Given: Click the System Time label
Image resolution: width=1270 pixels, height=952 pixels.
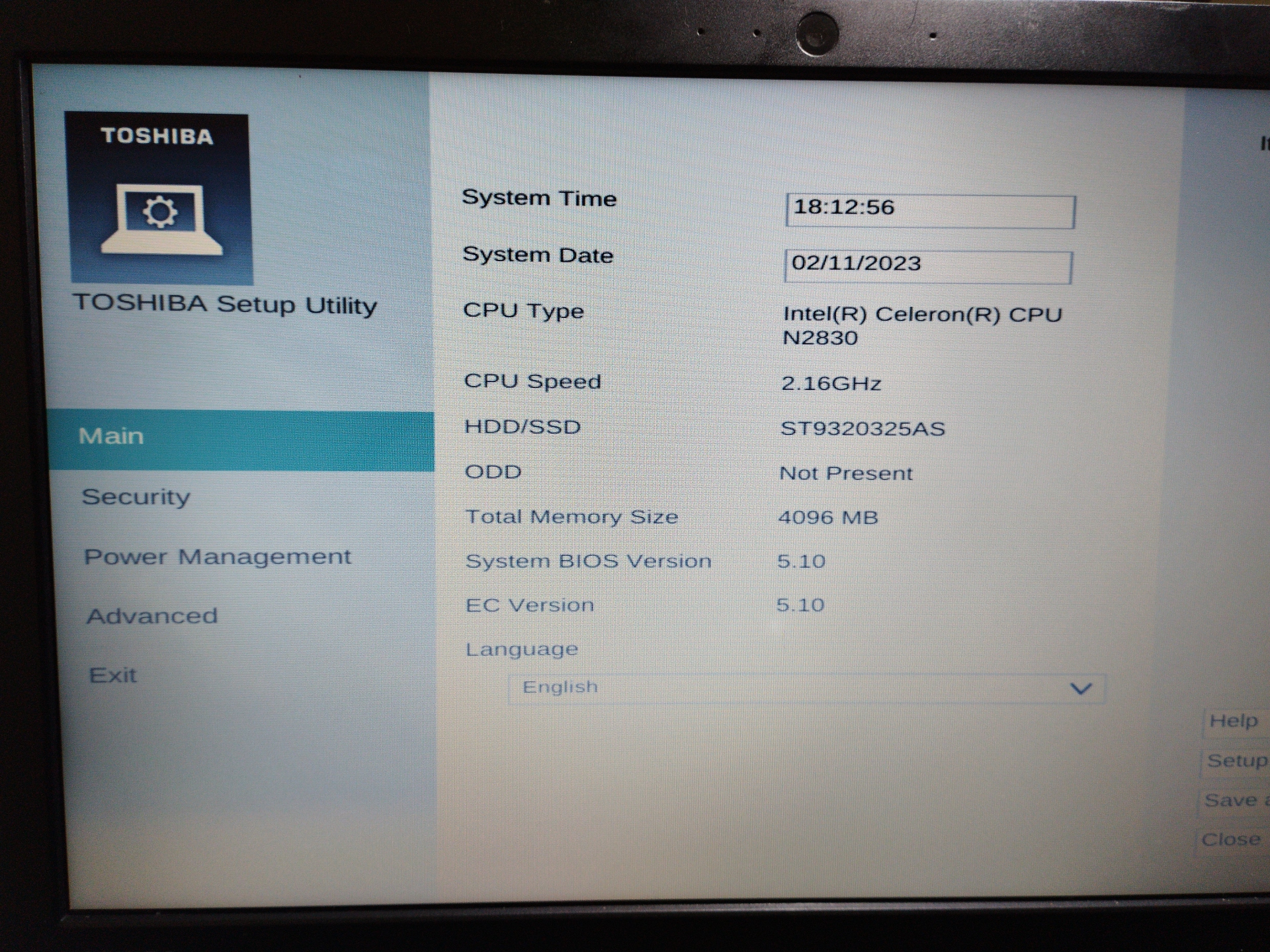Looking at the screenshot, I should pyautogui.click(x=539, y=198).
